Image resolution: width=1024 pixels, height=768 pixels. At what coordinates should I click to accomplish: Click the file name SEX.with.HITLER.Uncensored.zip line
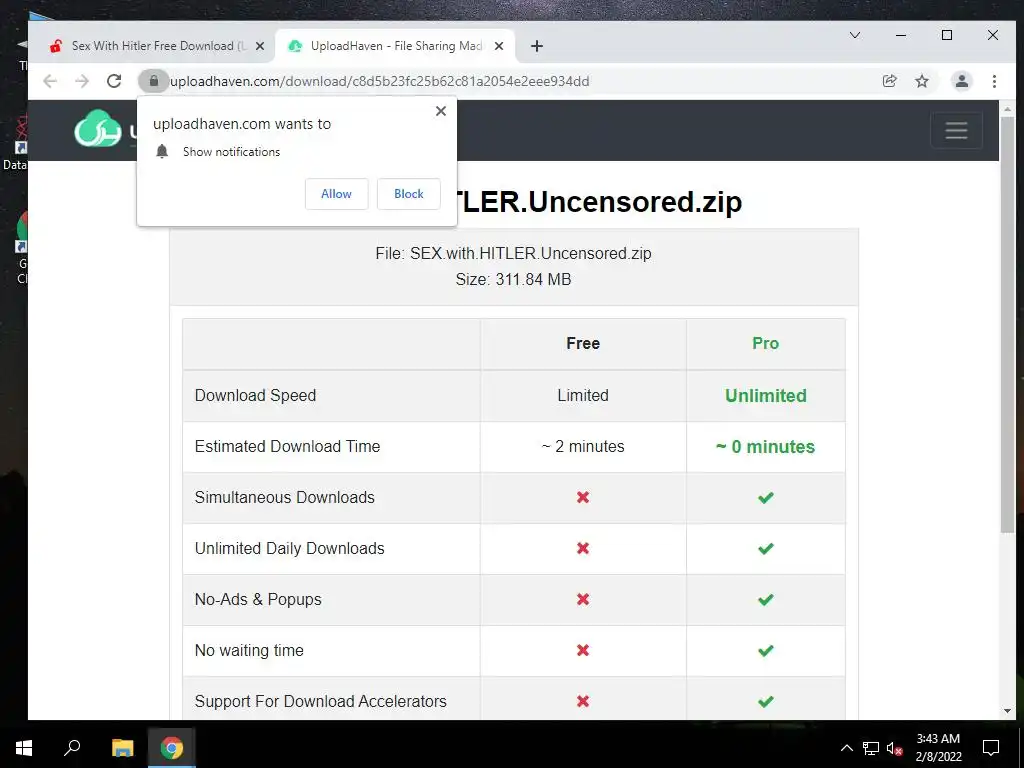coord(513,253)
